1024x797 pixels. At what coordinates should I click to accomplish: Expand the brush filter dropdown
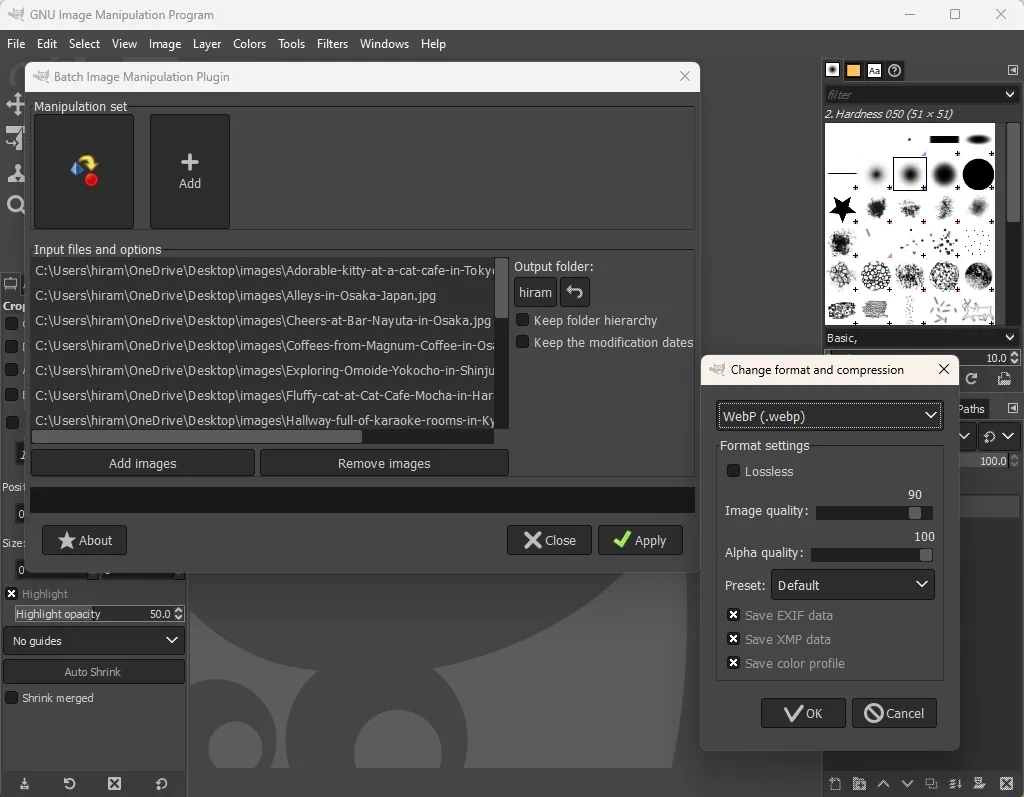click(x=1010, y=95)
